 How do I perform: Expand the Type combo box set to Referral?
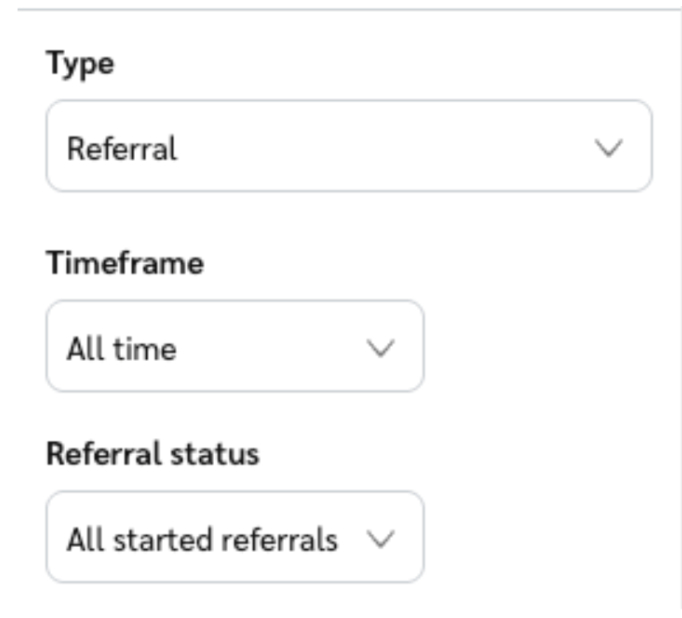tap(348, 146)
